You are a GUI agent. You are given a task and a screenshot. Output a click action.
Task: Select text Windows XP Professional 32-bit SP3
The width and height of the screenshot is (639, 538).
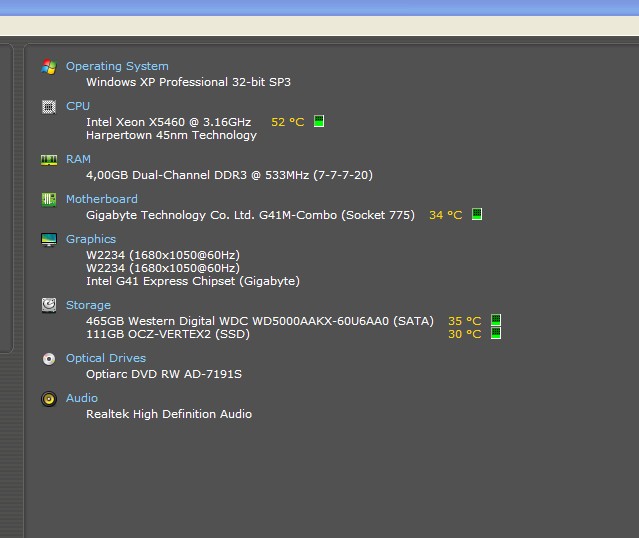[188, 82]
